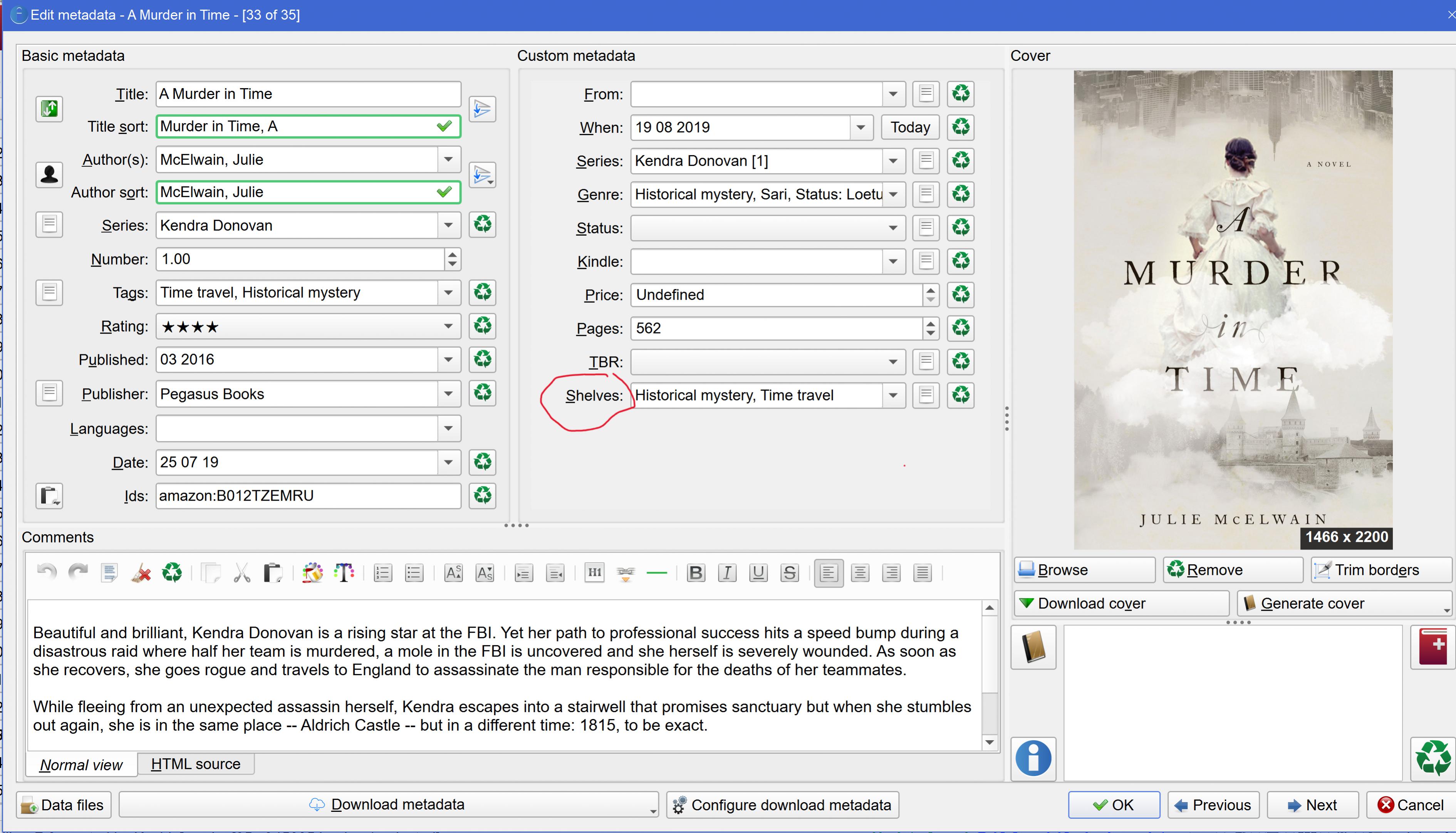Expand the Languages dropdown
The image size is (1456, 833).
coord(448,429)
